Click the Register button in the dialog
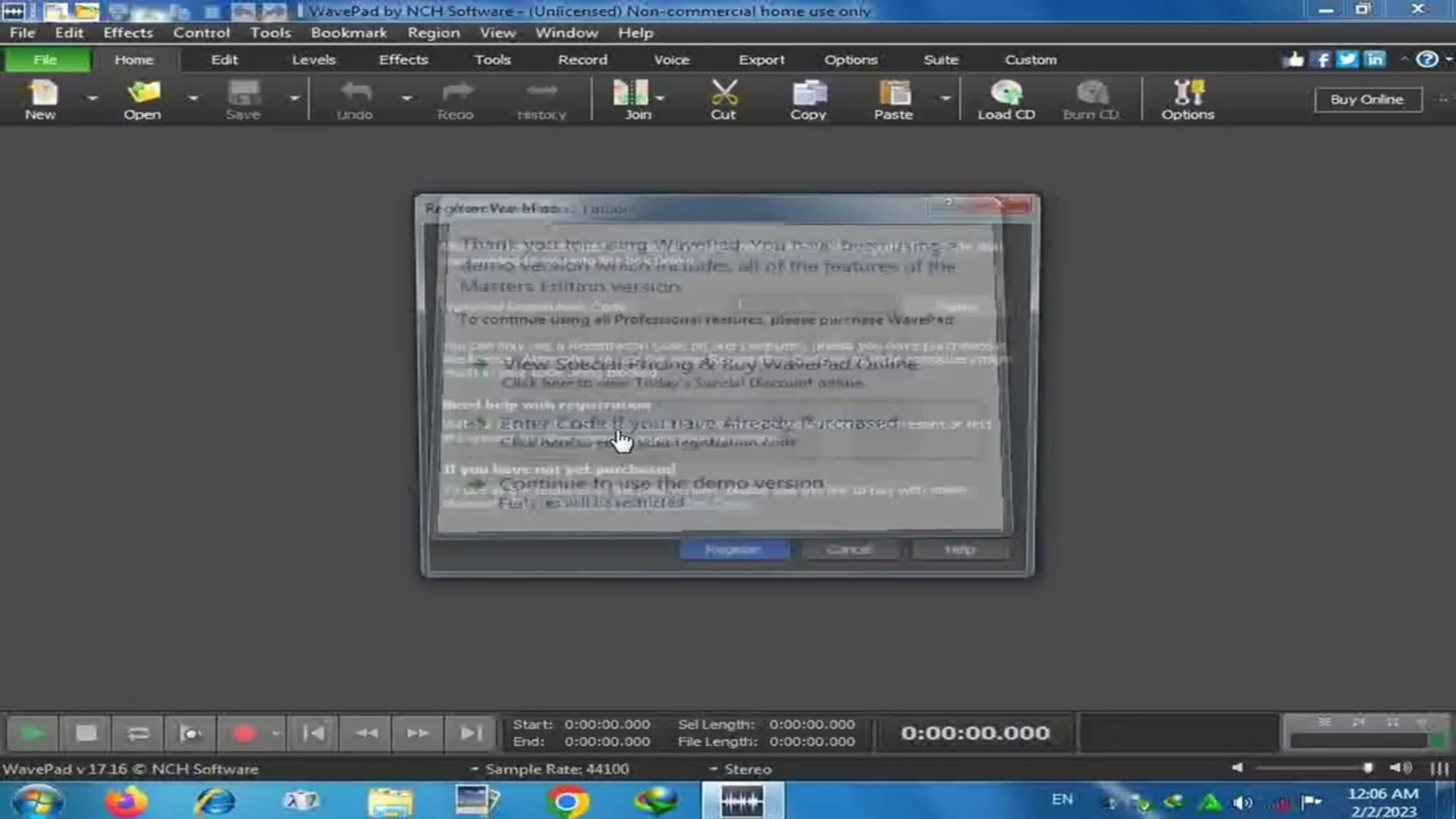The width and height of the screenshot is (1456, 819). (733, 549)
